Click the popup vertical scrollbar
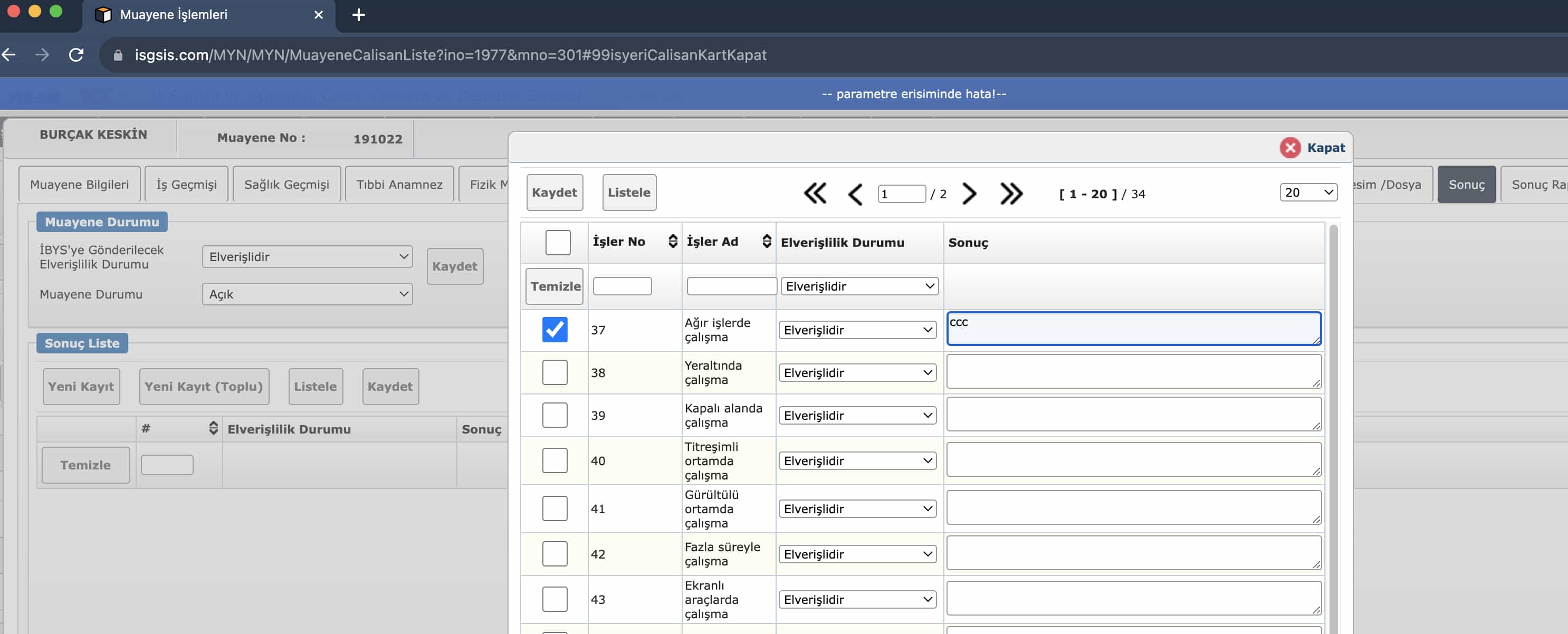Image resolution: width=1568 pixels, height=634 pixels. point(1333,426)
